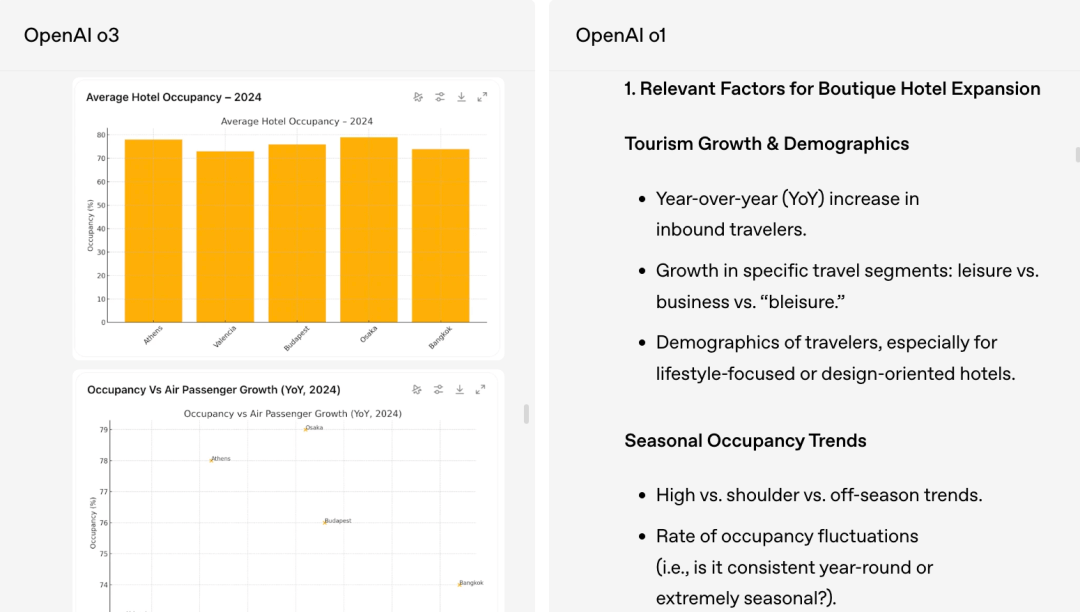Open customization sliders for Average Hotel Occupancy chart
Screen dimensions: 1080x612
[x=440, y=97]
